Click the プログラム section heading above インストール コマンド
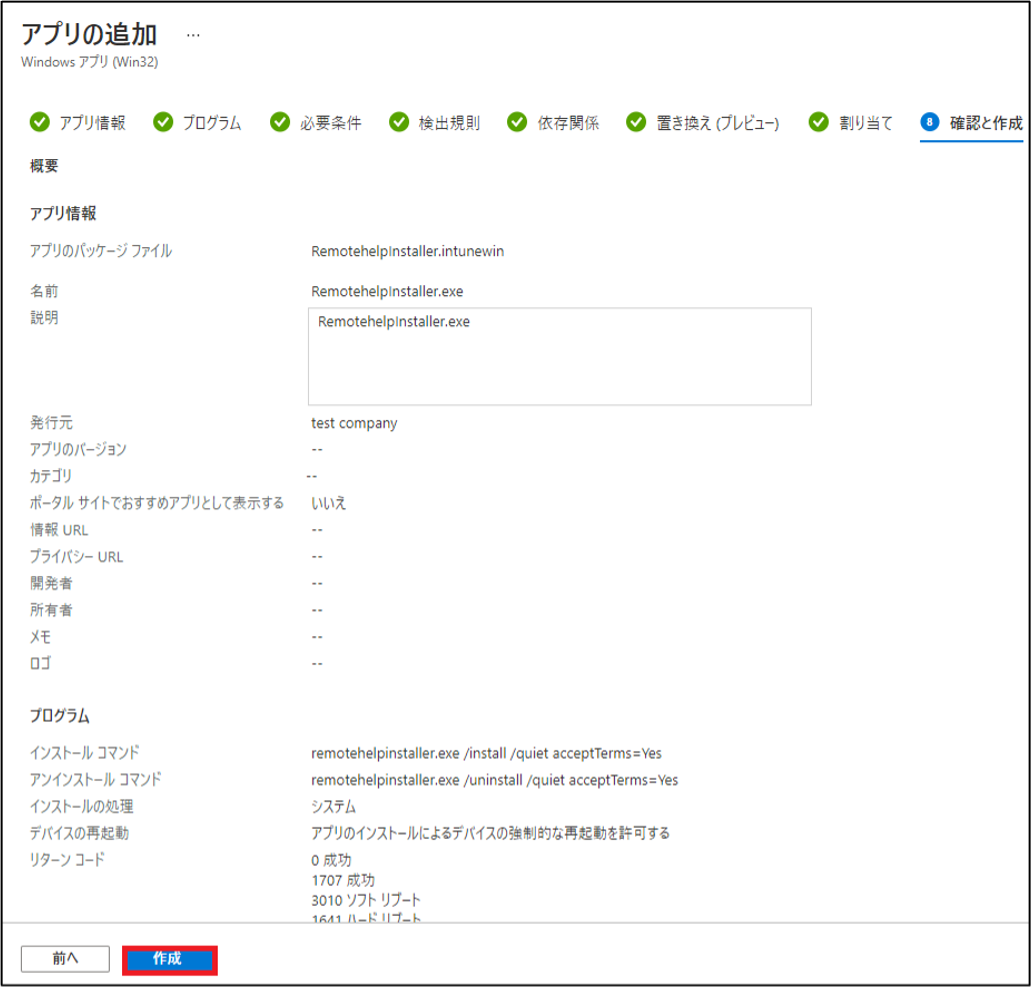The width and height of the screenshot is (1032, 989). coord(59,716)
